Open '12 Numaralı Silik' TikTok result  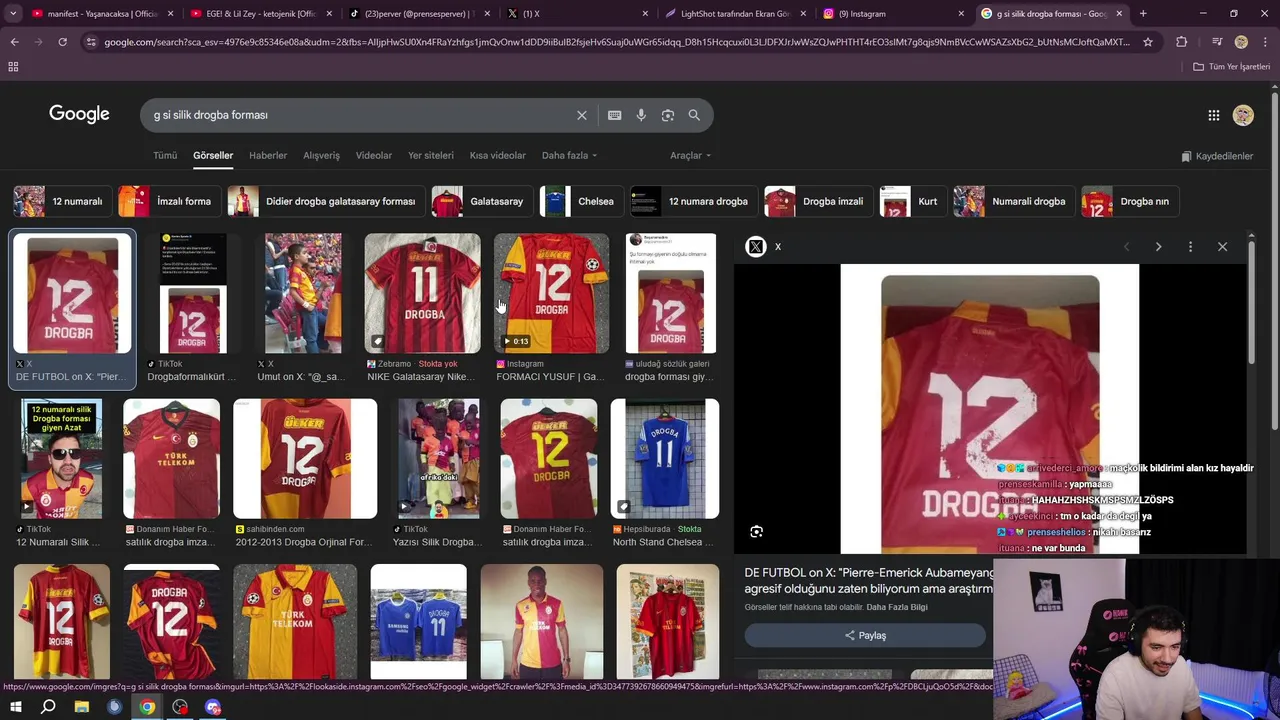[x=61, y=473]
